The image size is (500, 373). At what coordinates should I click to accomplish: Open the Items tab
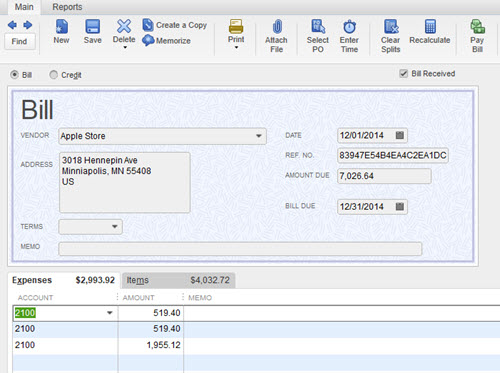coord(179,280)
